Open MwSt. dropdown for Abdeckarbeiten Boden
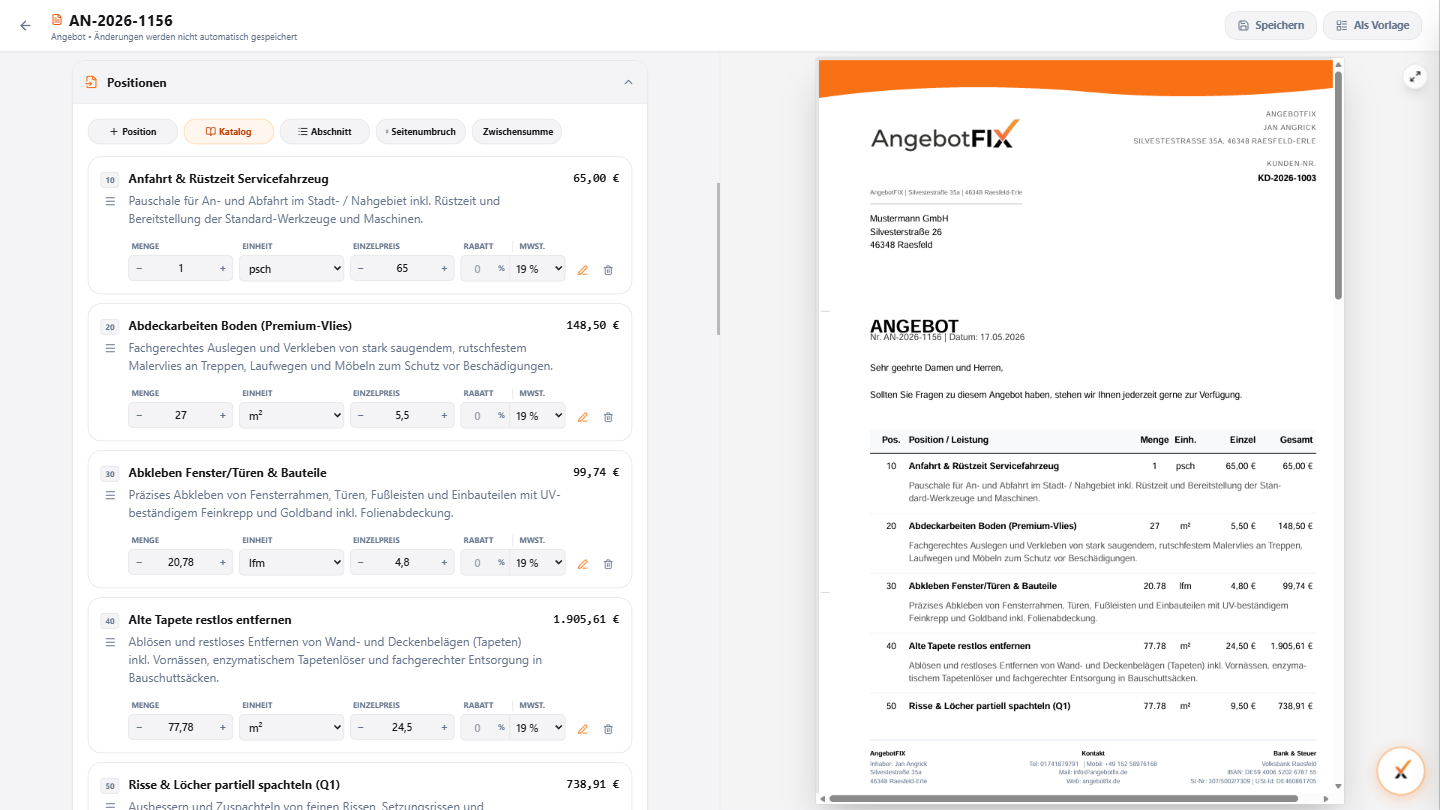The image size is (1440, 810). click(x=539, y=415)
